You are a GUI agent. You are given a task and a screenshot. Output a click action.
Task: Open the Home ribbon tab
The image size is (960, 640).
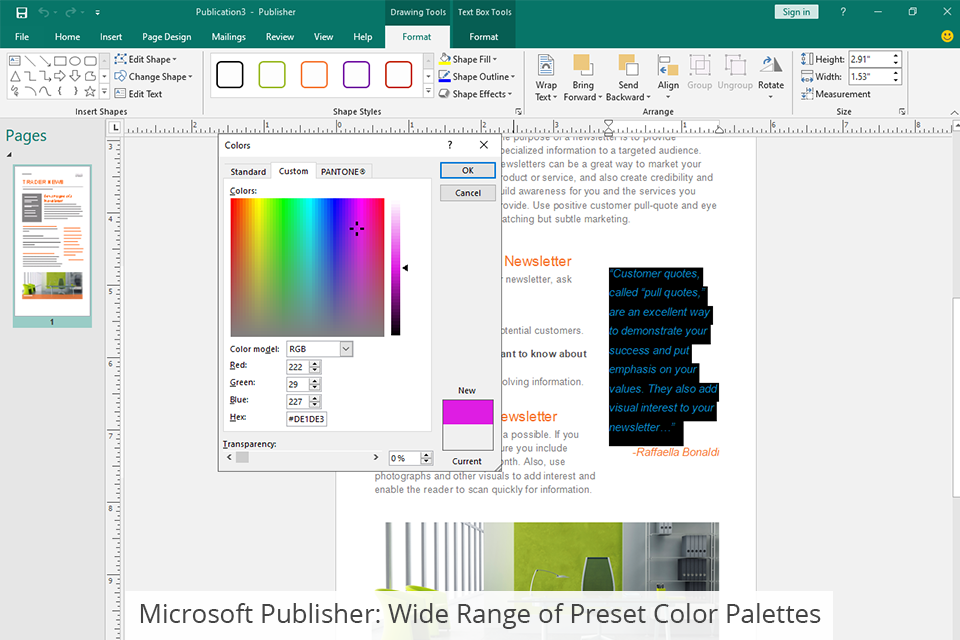coord(67,37)
